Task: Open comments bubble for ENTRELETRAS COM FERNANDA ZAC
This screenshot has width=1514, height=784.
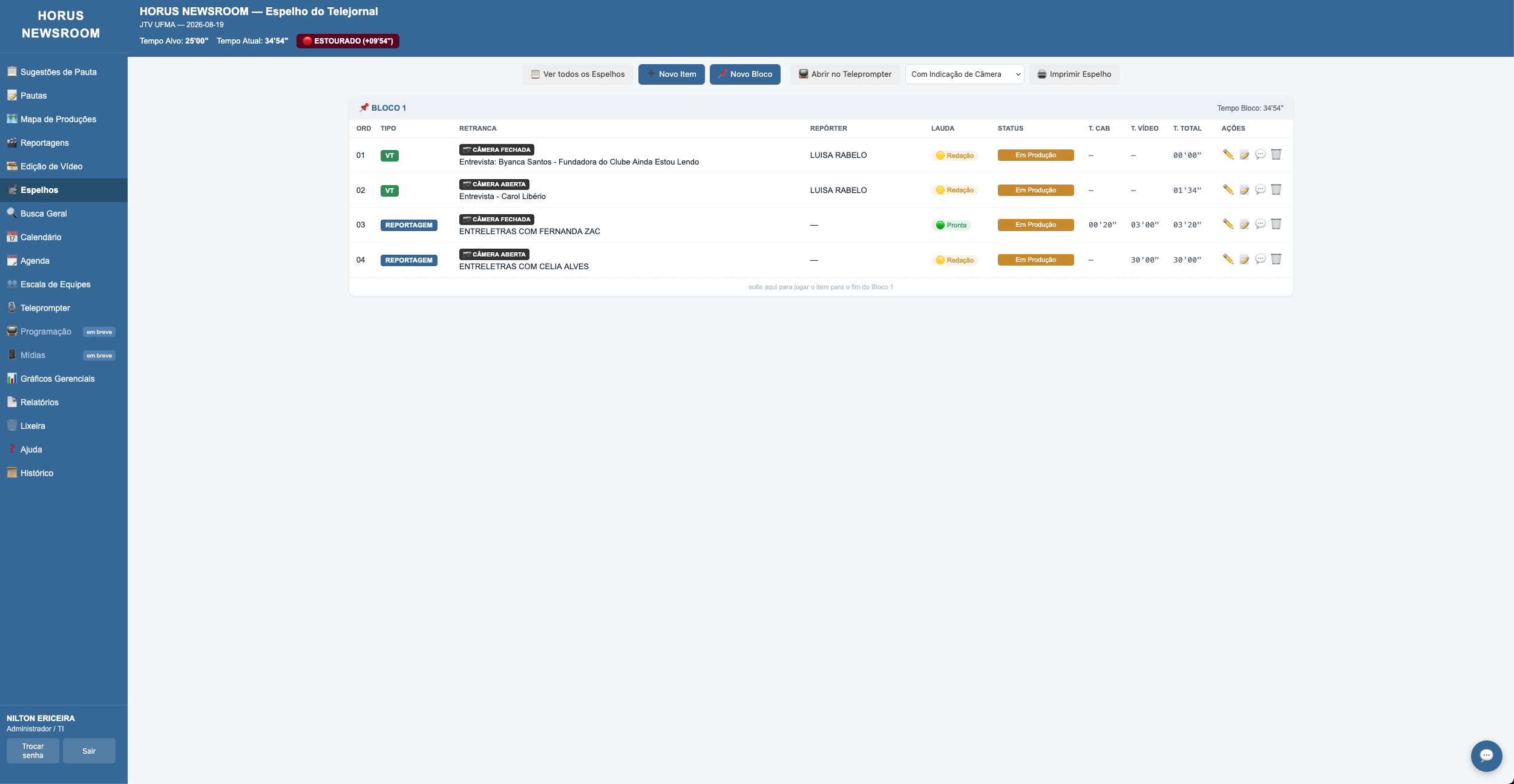Action: (x=1260, y=224)
